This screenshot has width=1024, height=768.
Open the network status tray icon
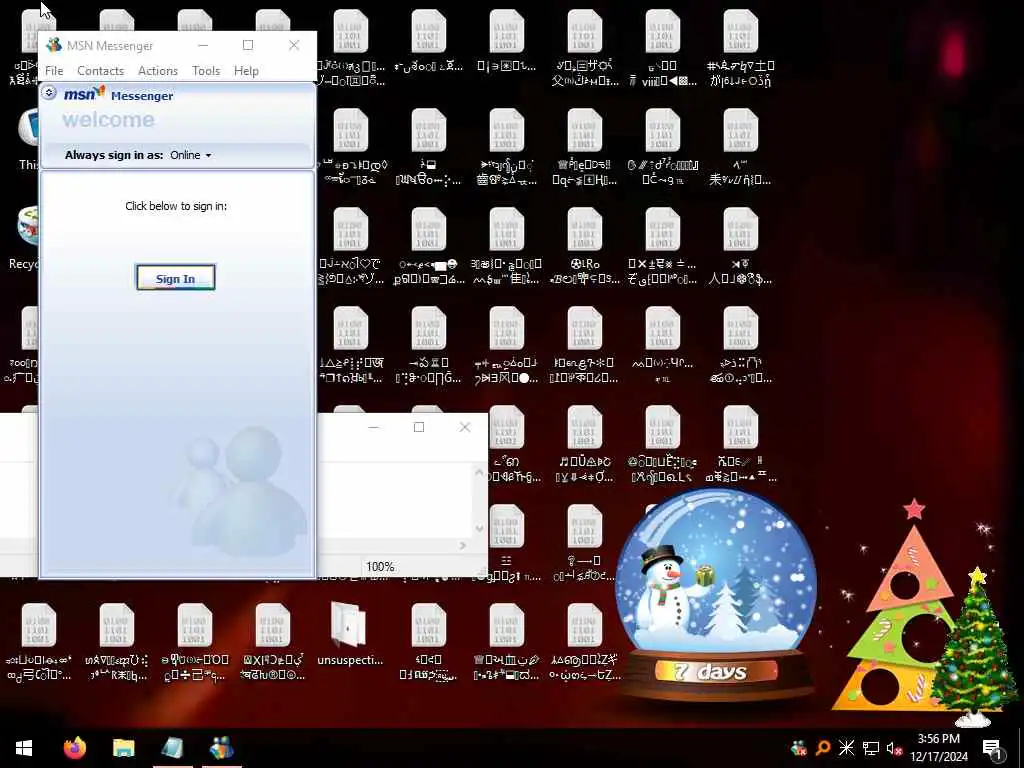pos(871,748)
